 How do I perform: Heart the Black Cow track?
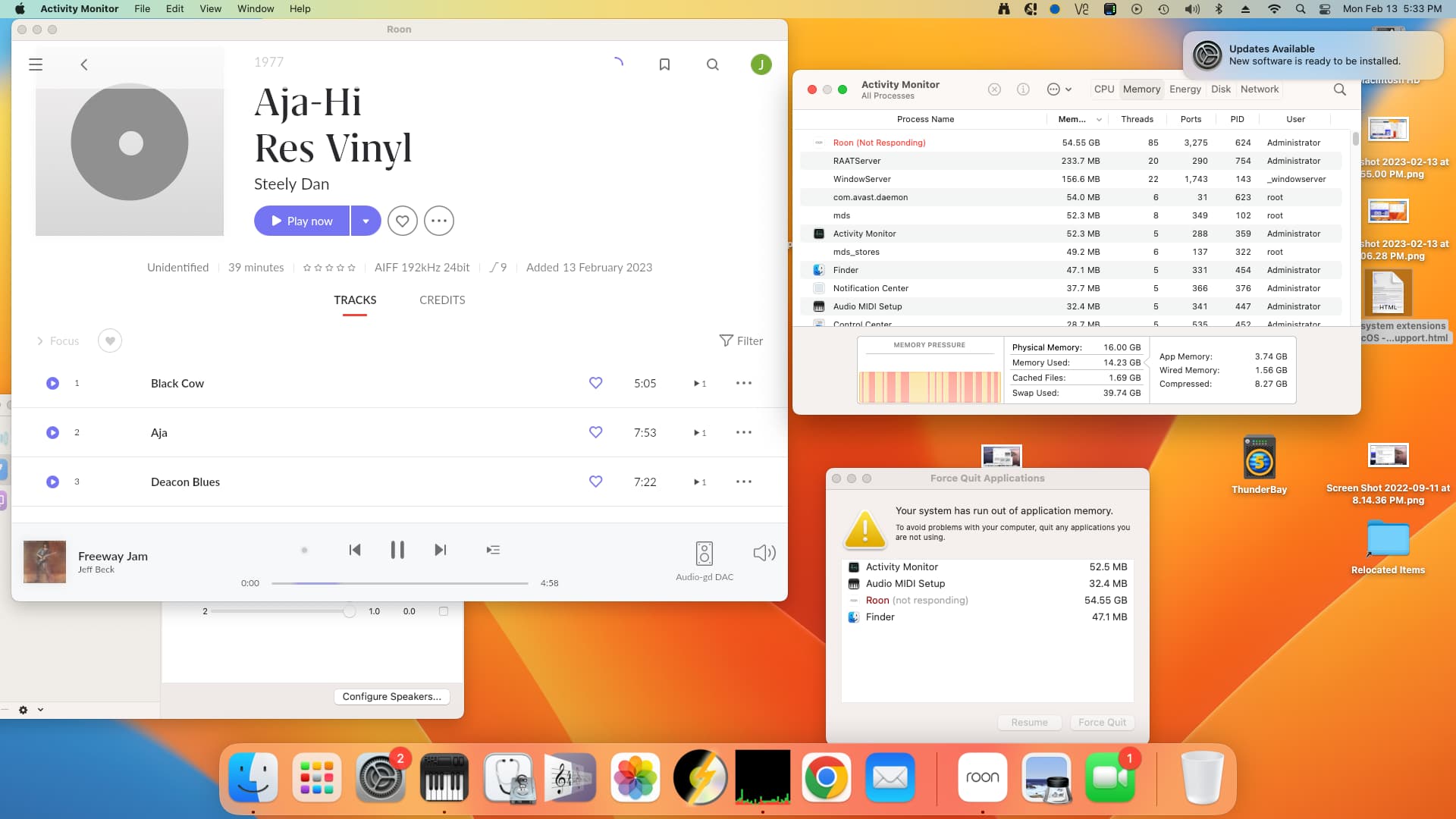tap(596, 383)
